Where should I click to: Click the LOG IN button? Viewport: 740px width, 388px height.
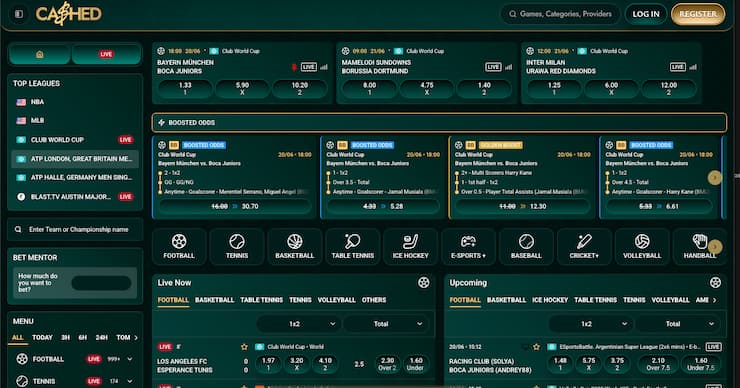click(x=646, y=14)
